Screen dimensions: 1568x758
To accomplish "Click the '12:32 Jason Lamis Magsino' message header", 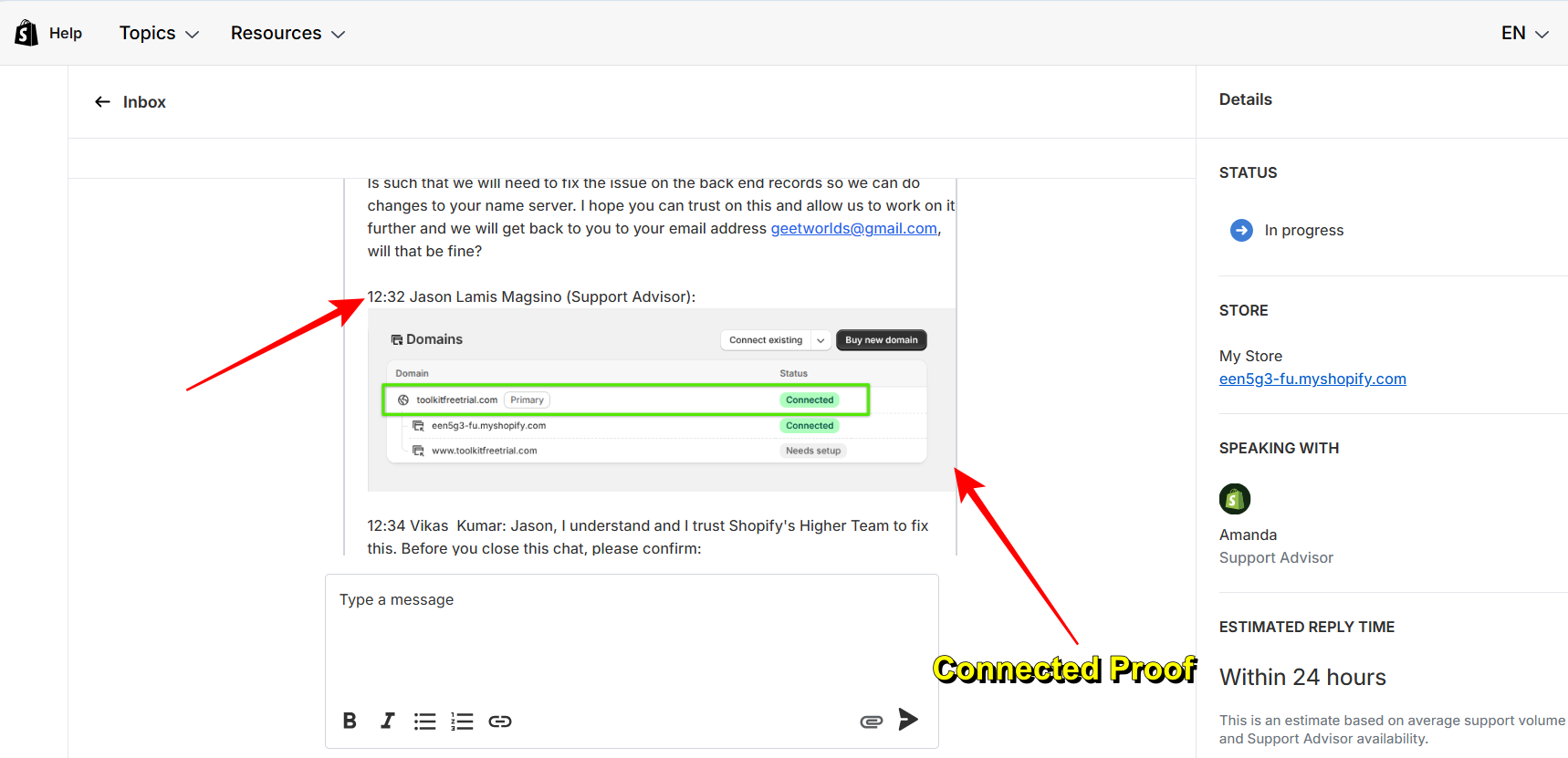I will click(531, 296).
